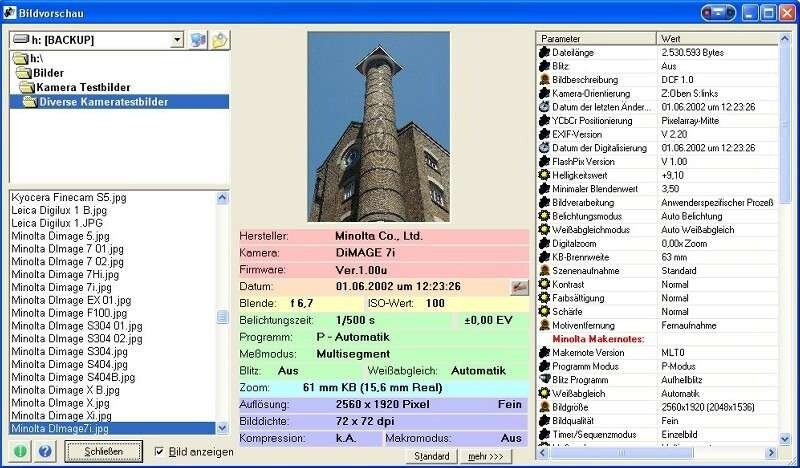Screen dimensions: 800x468
Task: Click the Schließen button
Action: [104, 452]
